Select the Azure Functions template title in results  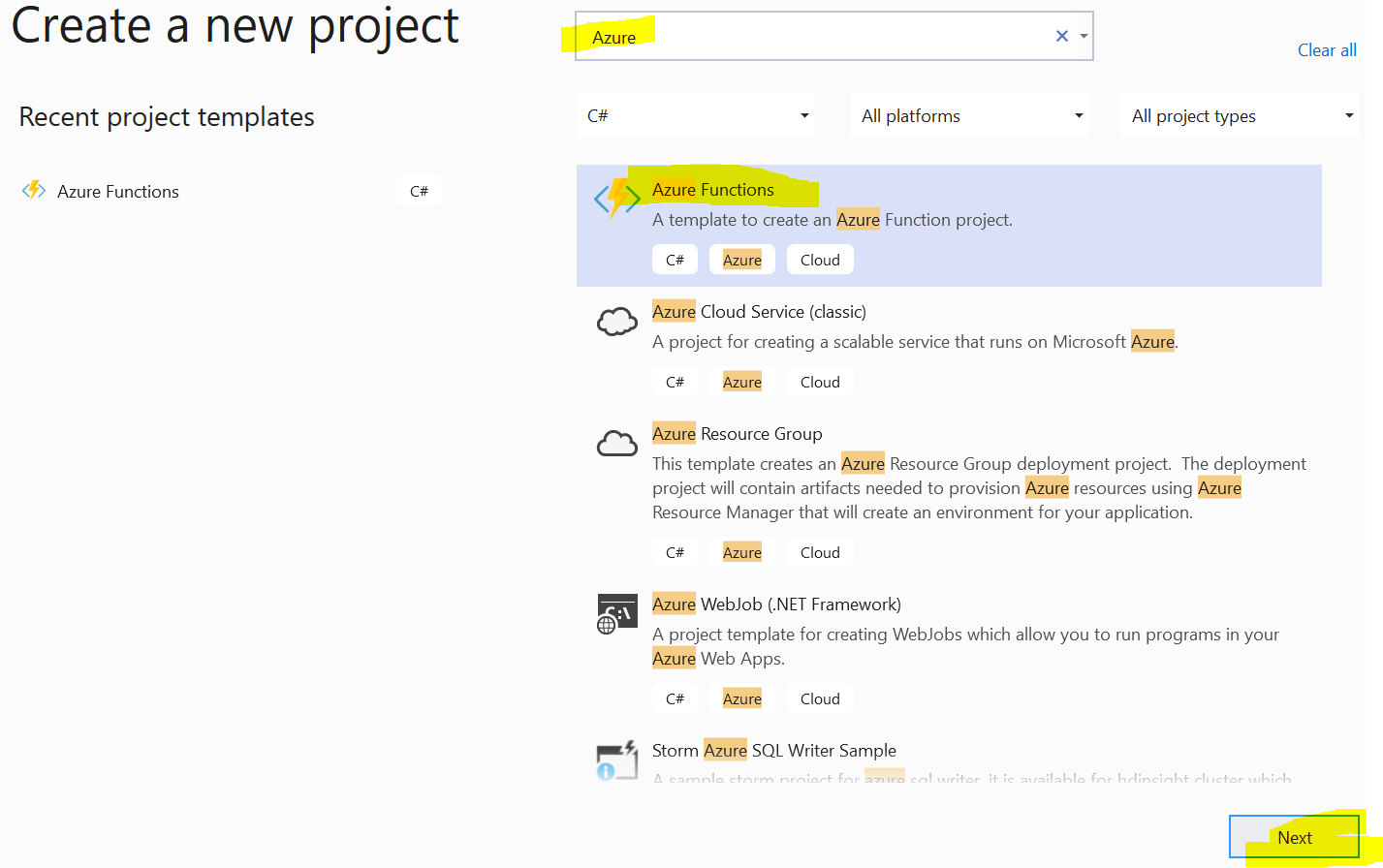(x=713, y=190)
